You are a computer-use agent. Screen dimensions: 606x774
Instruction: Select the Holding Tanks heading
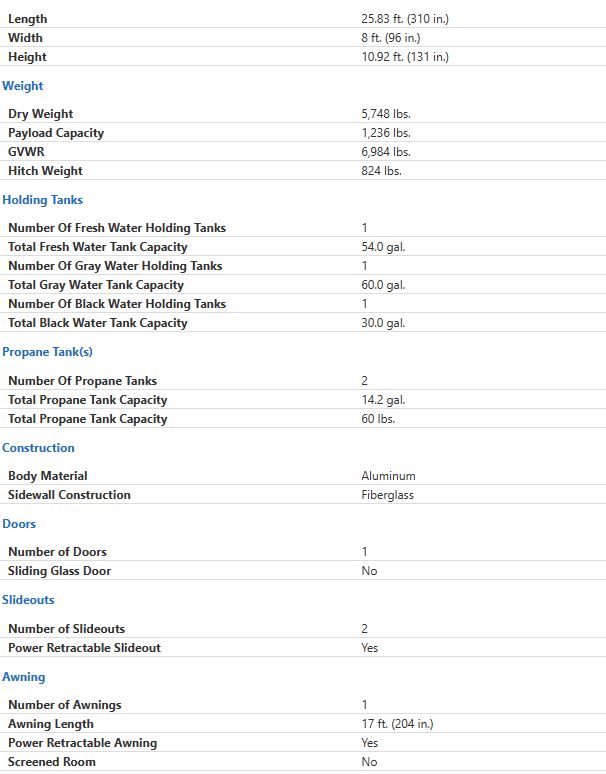tap(42, 200)
